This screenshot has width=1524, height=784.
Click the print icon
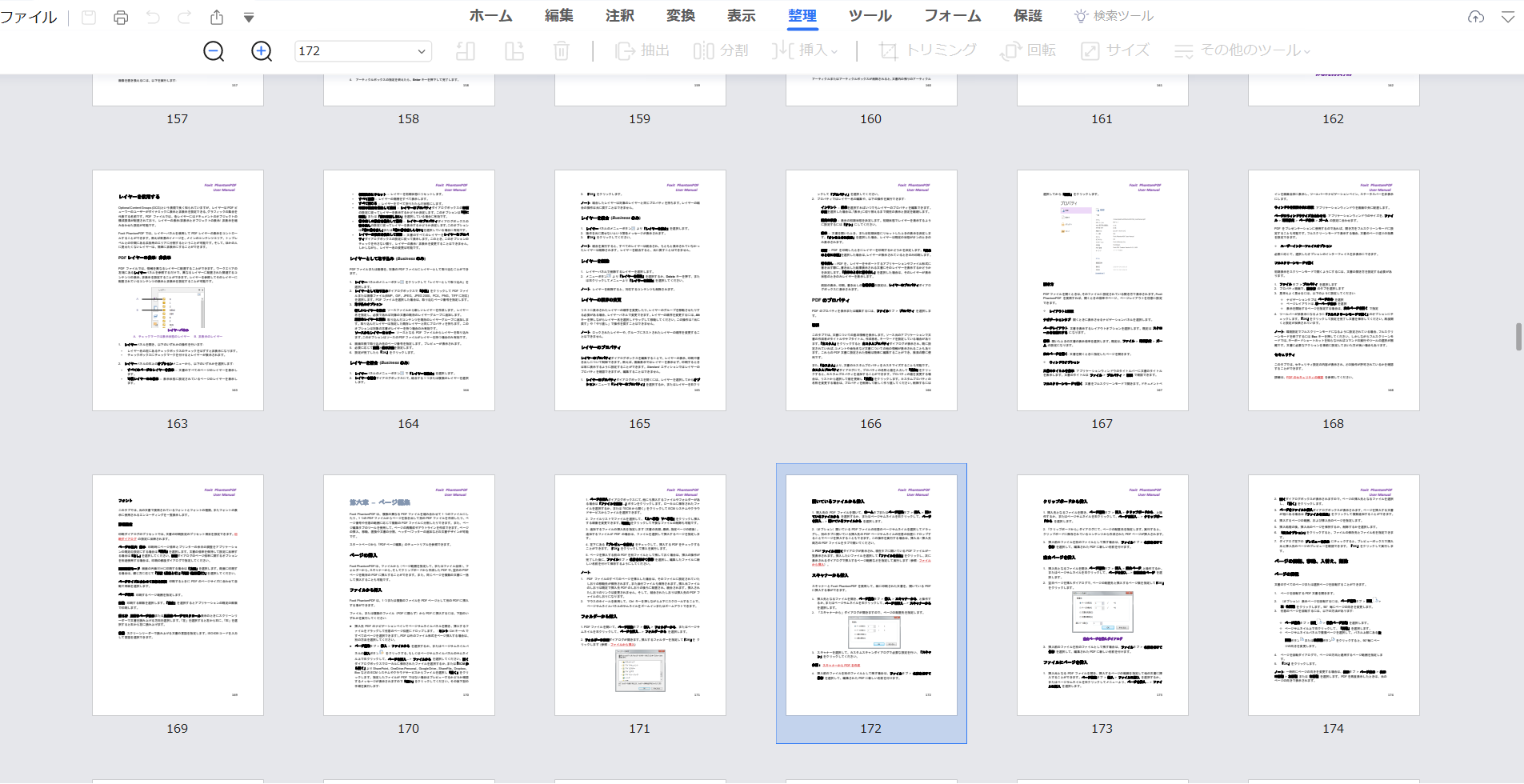121,17
